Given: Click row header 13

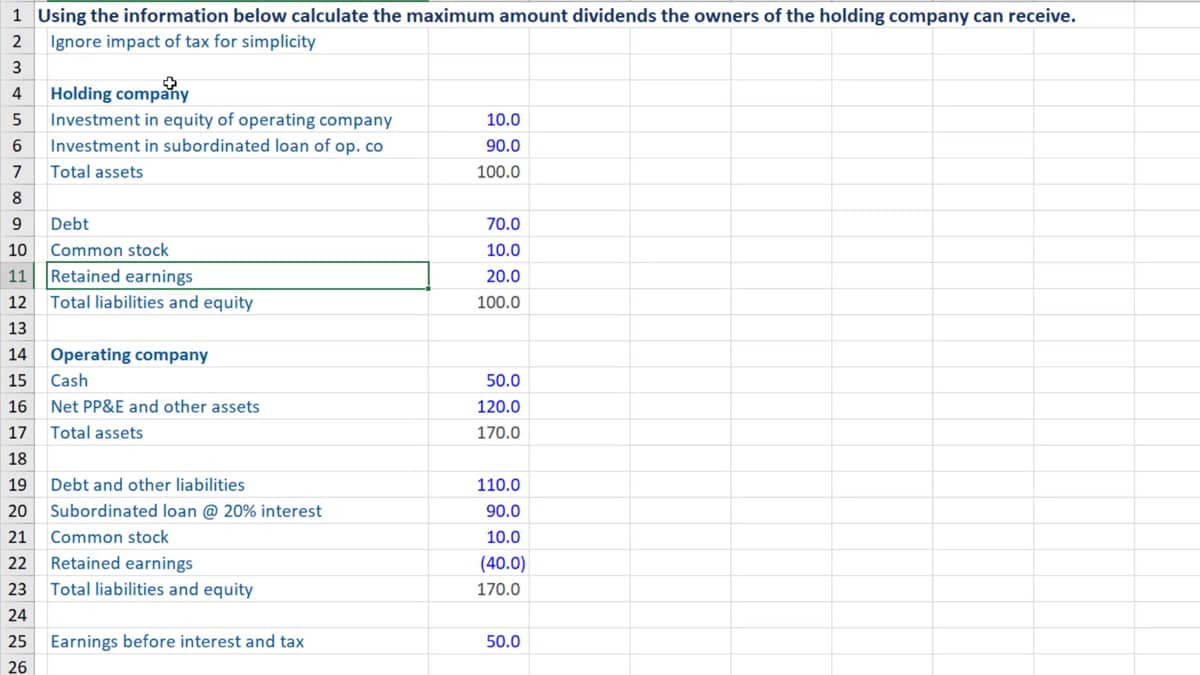Looking at the screenshot, I should coord(16,329).
